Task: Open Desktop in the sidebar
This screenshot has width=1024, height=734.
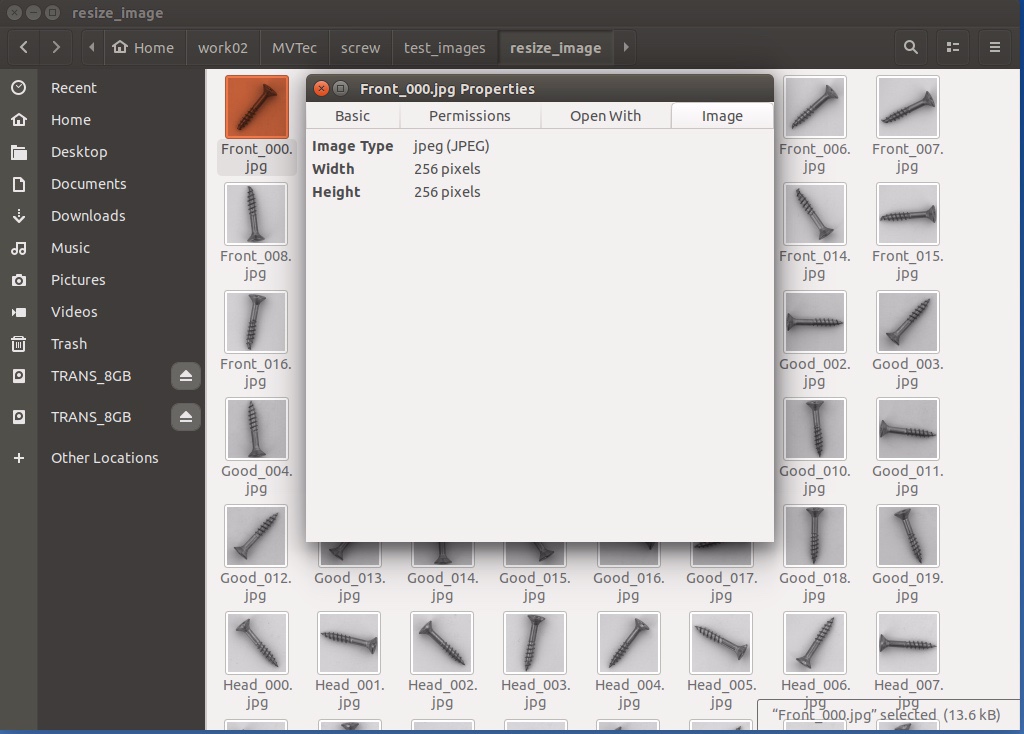Action: 103,152
